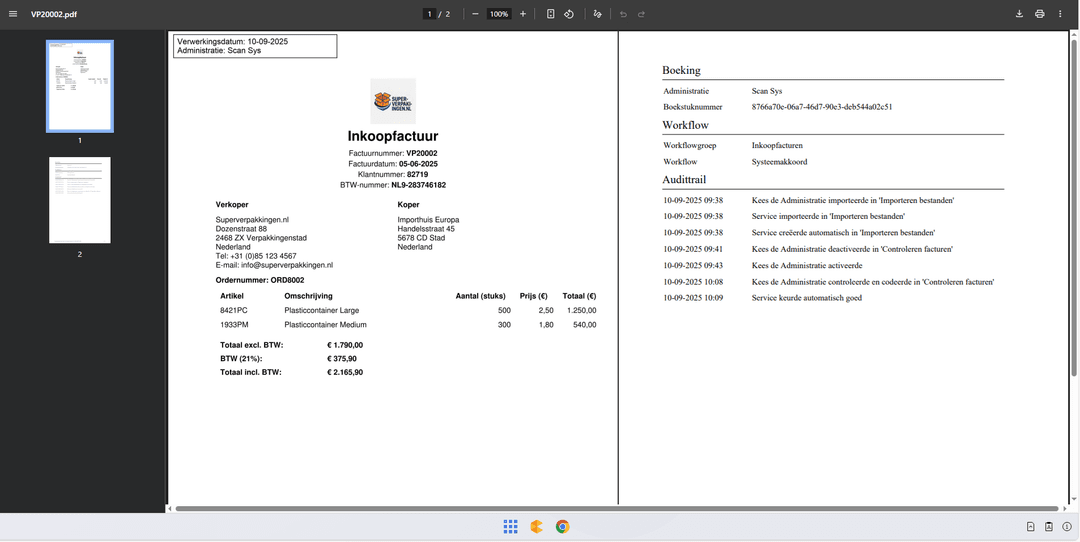Viewport: 1080px width, 542px height.
Task: Toggle the sidebar with the hamburger menu icon
Action: [13, 14]
